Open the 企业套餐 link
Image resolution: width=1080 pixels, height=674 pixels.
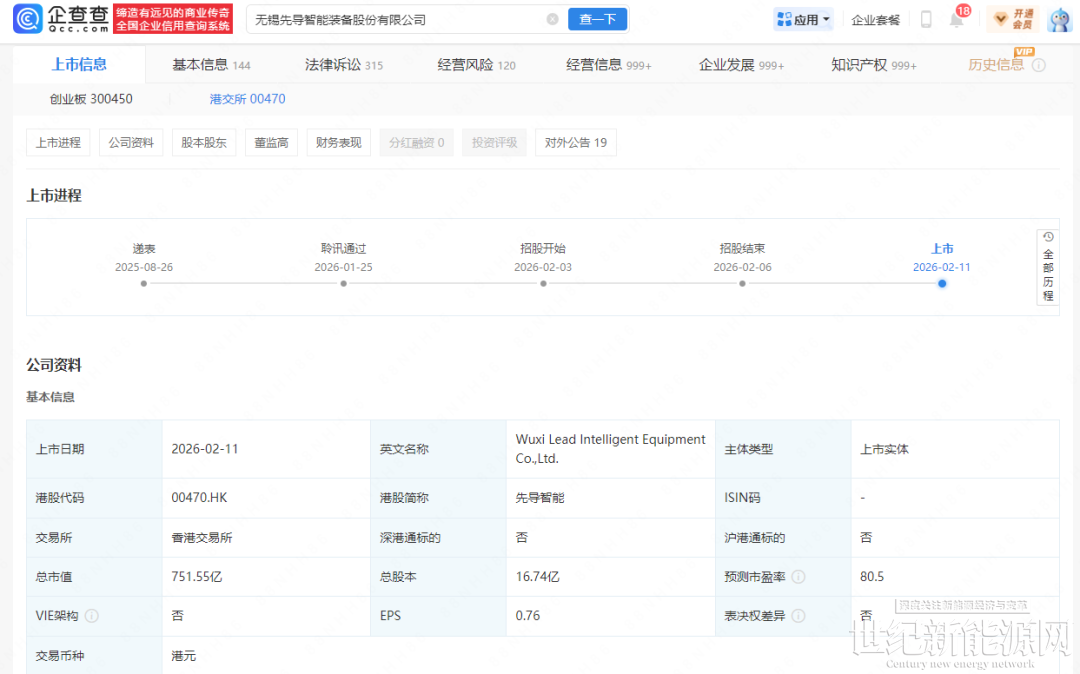coord(875,20)
